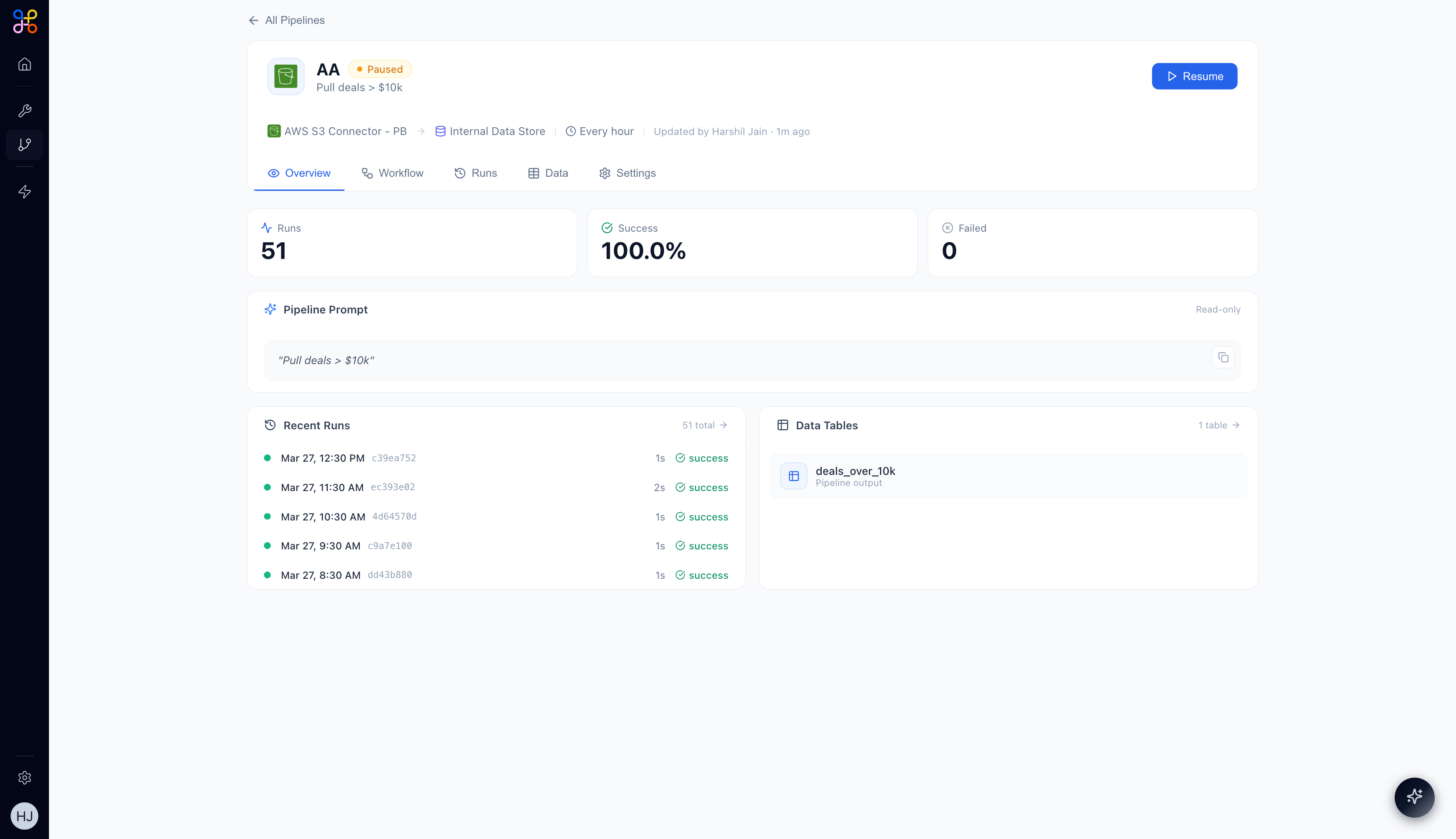This screenshot has height=839, width=1456.
Task: Click the back arrow to All Pipelines
Action: coord(253,20)
